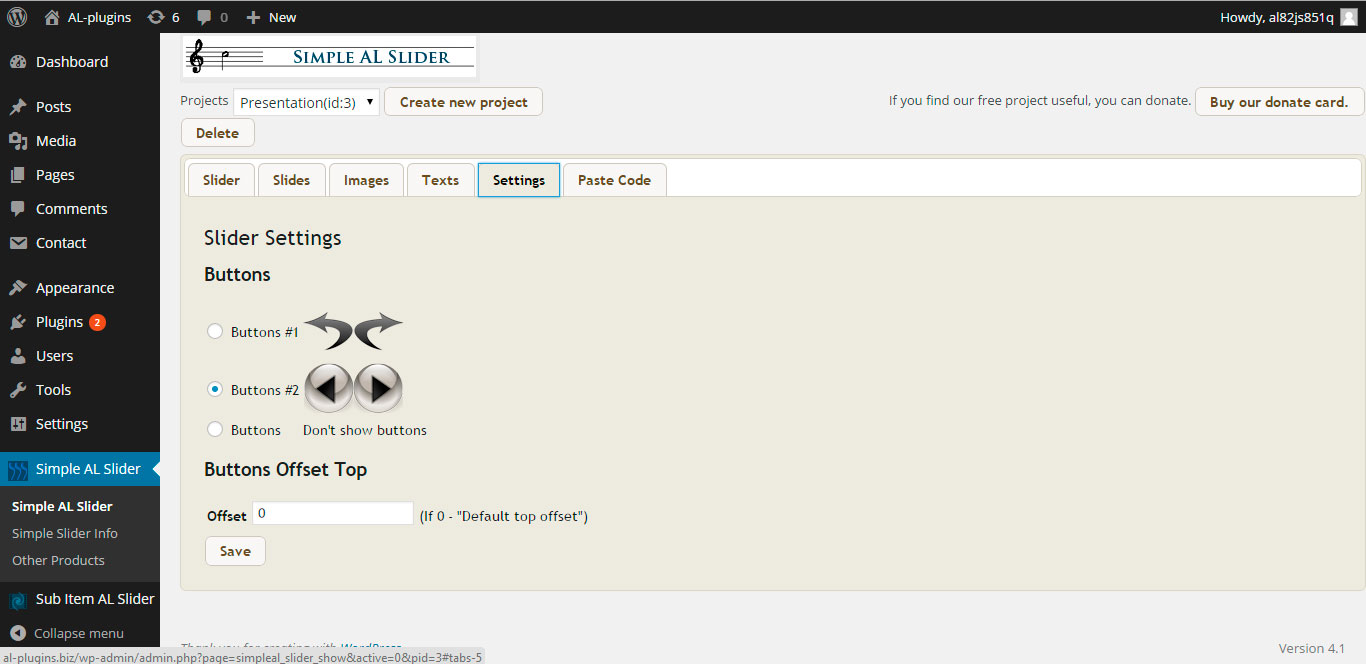The image size is (1366, 664).
Task: Click the Plugins update badge 2
Action: point(97,322)
